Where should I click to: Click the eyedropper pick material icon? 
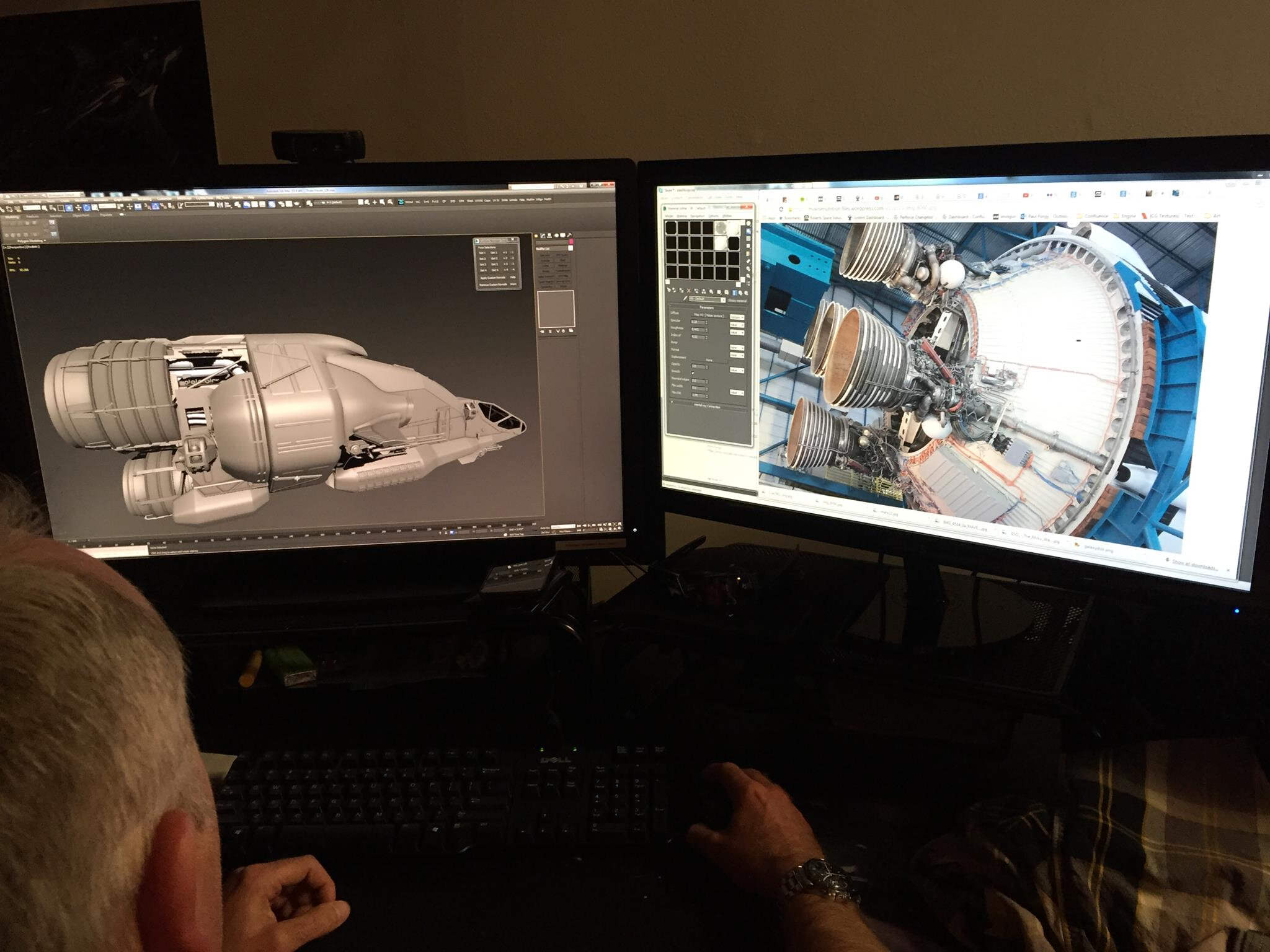click(685, 298)
